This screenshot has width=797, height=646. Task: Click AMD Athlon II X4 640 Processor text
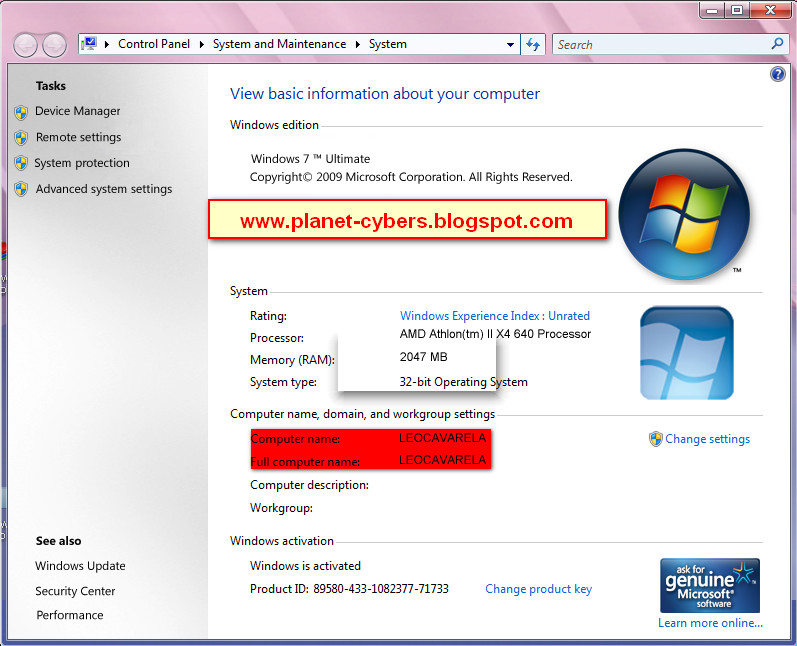pyautogui.click(x=496, y=334)
